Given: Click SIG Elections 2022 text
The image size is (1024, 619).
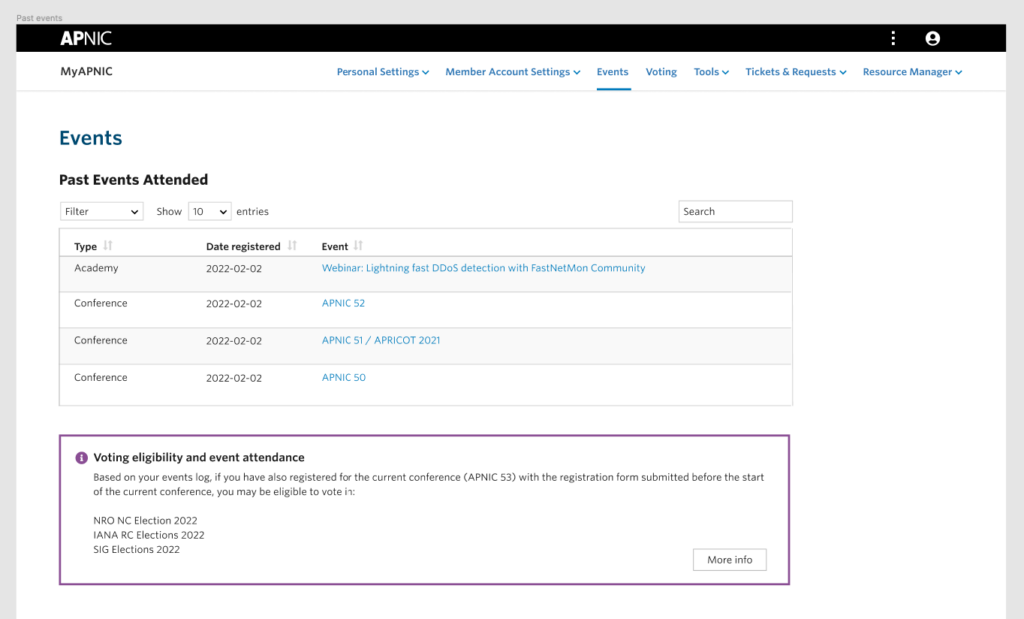Looking at the screenshot, I should coord(136,549).
